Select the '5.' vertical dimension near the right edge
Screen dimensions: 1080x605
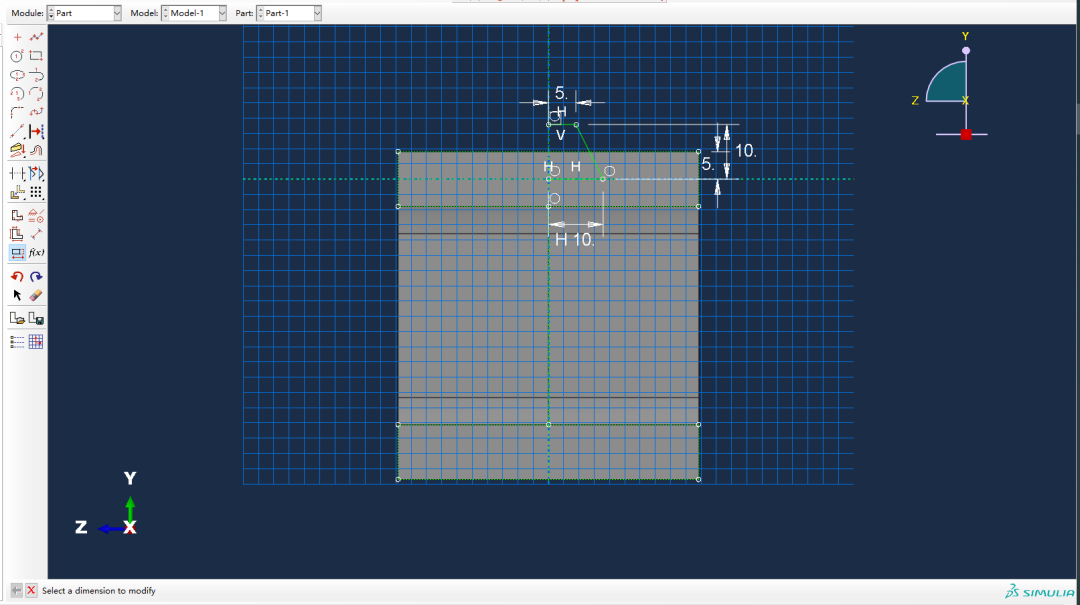707,165
